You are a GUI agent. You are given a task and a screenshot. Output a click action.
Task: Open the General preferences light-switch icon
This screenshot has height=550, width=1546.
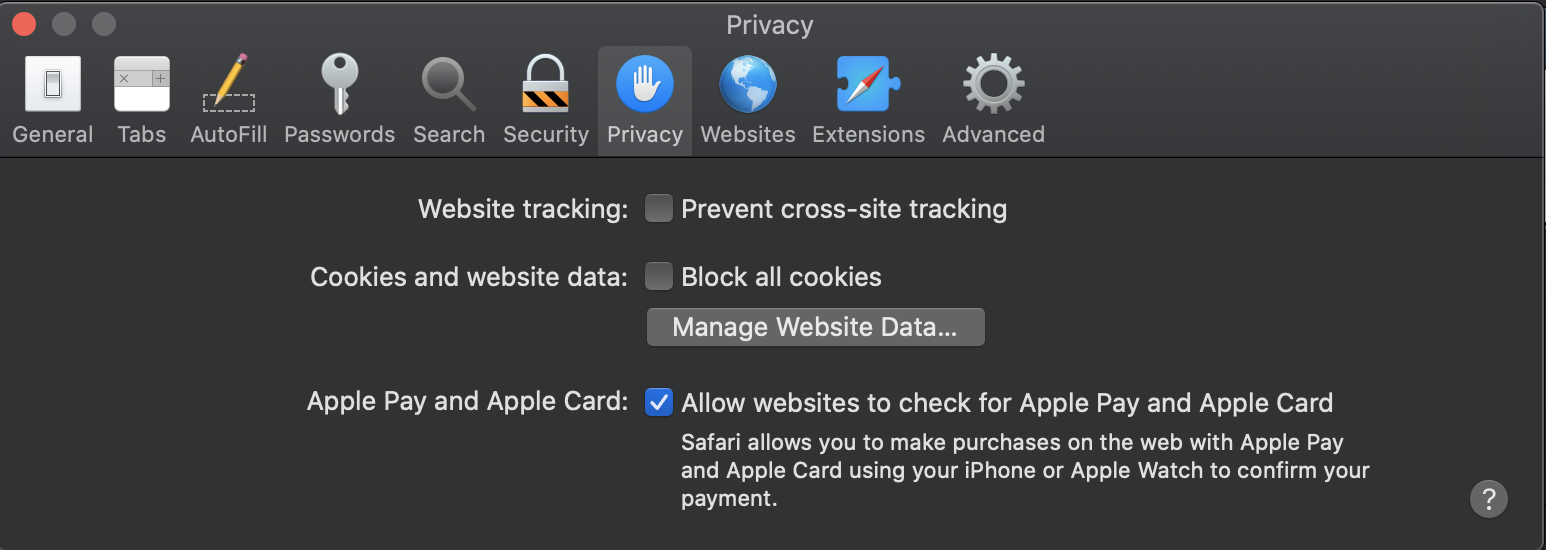pos(53,85)
